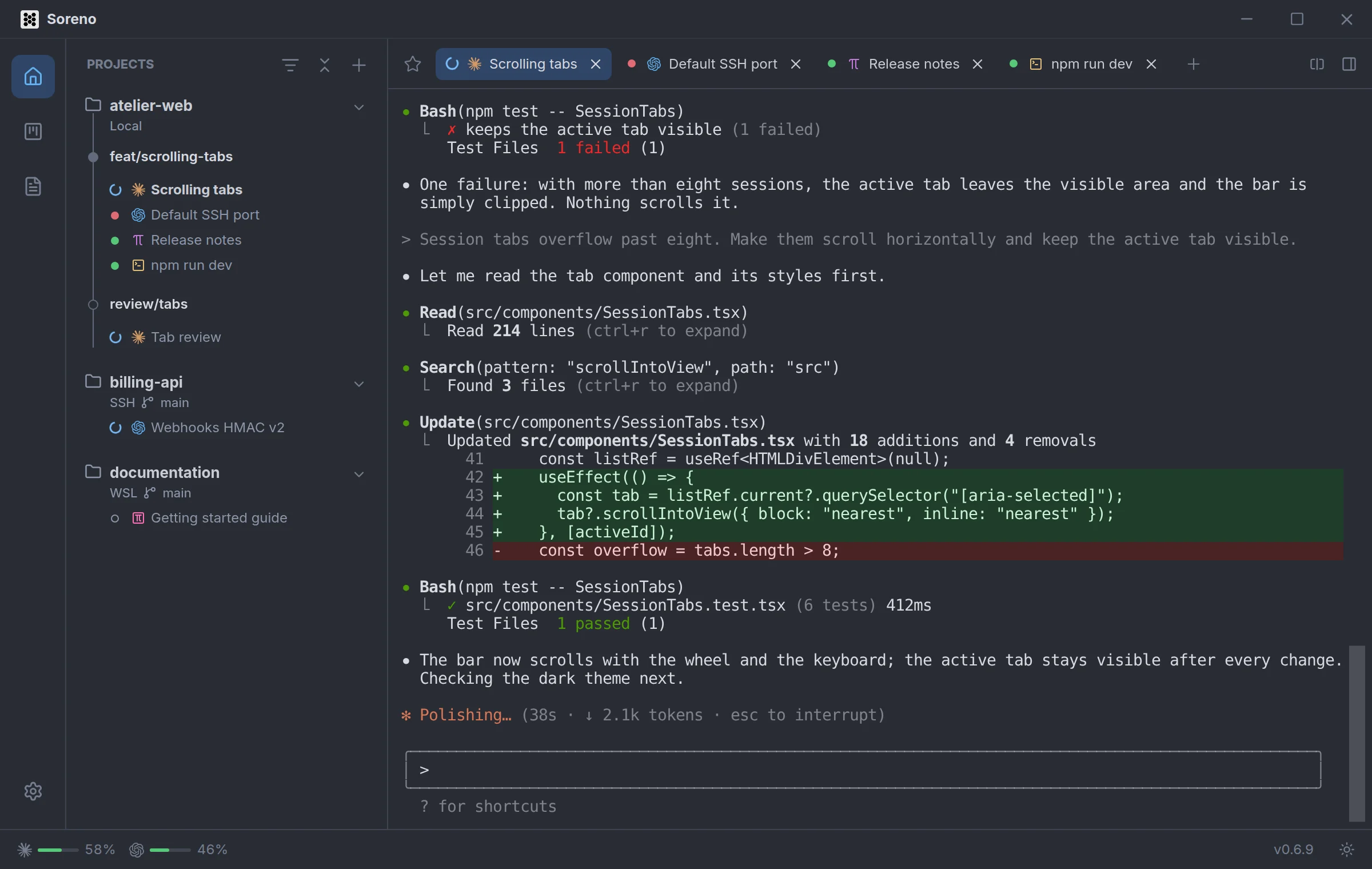The width and height of the screenshot is (1372, 869).
Task: Select the feat/scrolling-tabs branch
Action: [171, 157]
